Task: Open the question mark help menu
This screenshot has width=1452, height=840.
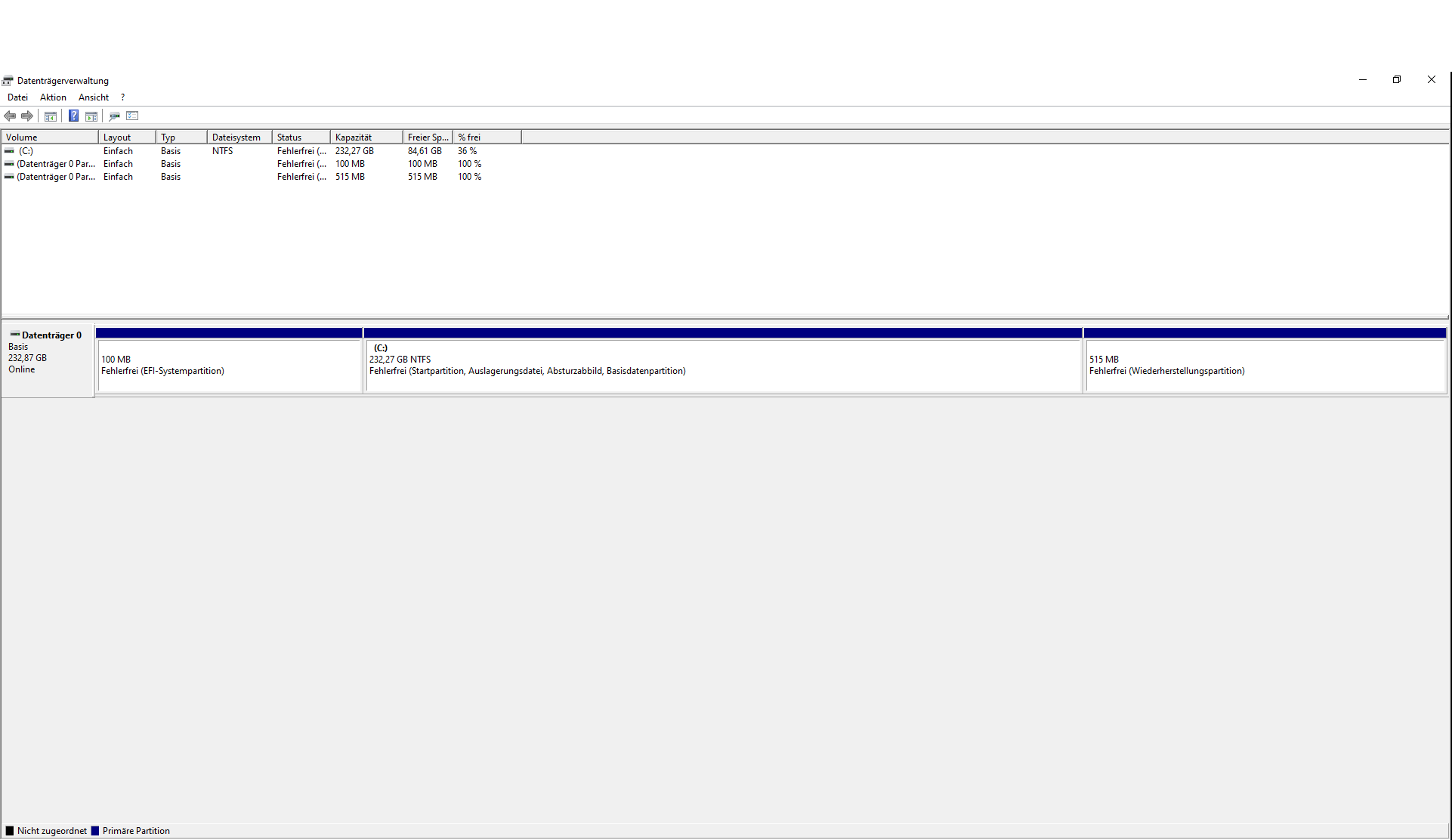Action: pyautogui.click(x=122, y=97)
